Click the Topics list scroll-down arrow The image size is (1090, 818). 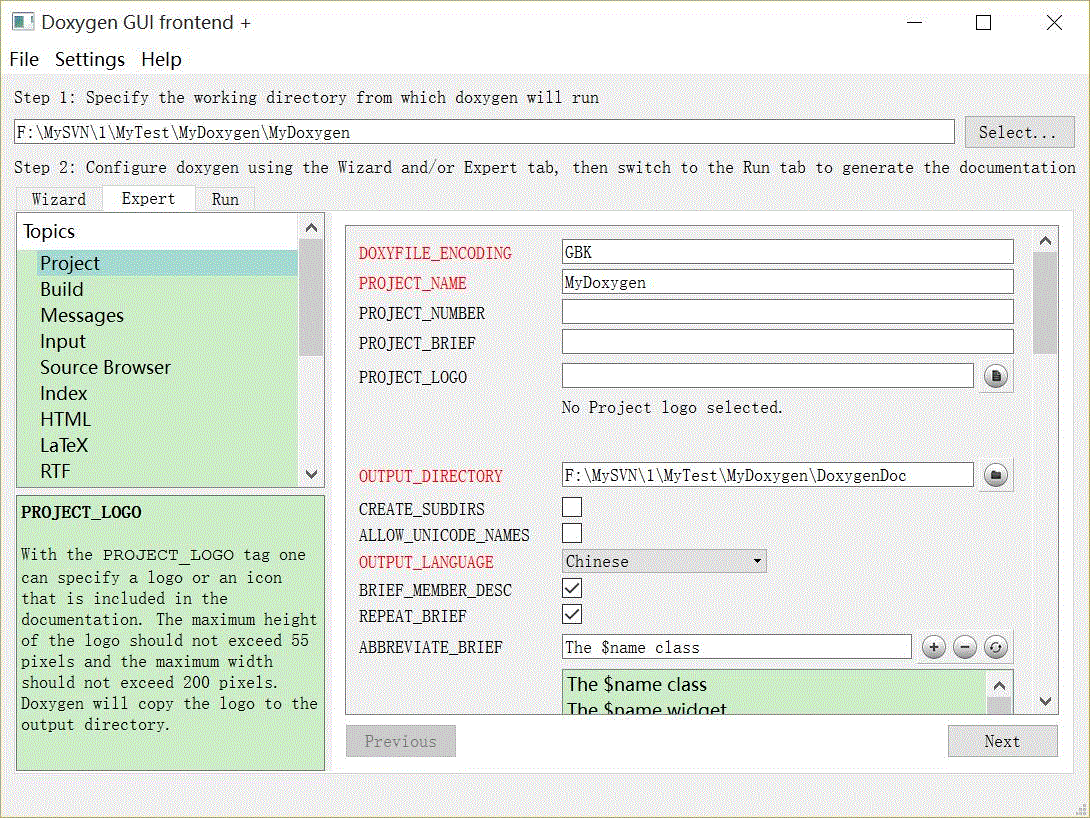click(311, 474)
